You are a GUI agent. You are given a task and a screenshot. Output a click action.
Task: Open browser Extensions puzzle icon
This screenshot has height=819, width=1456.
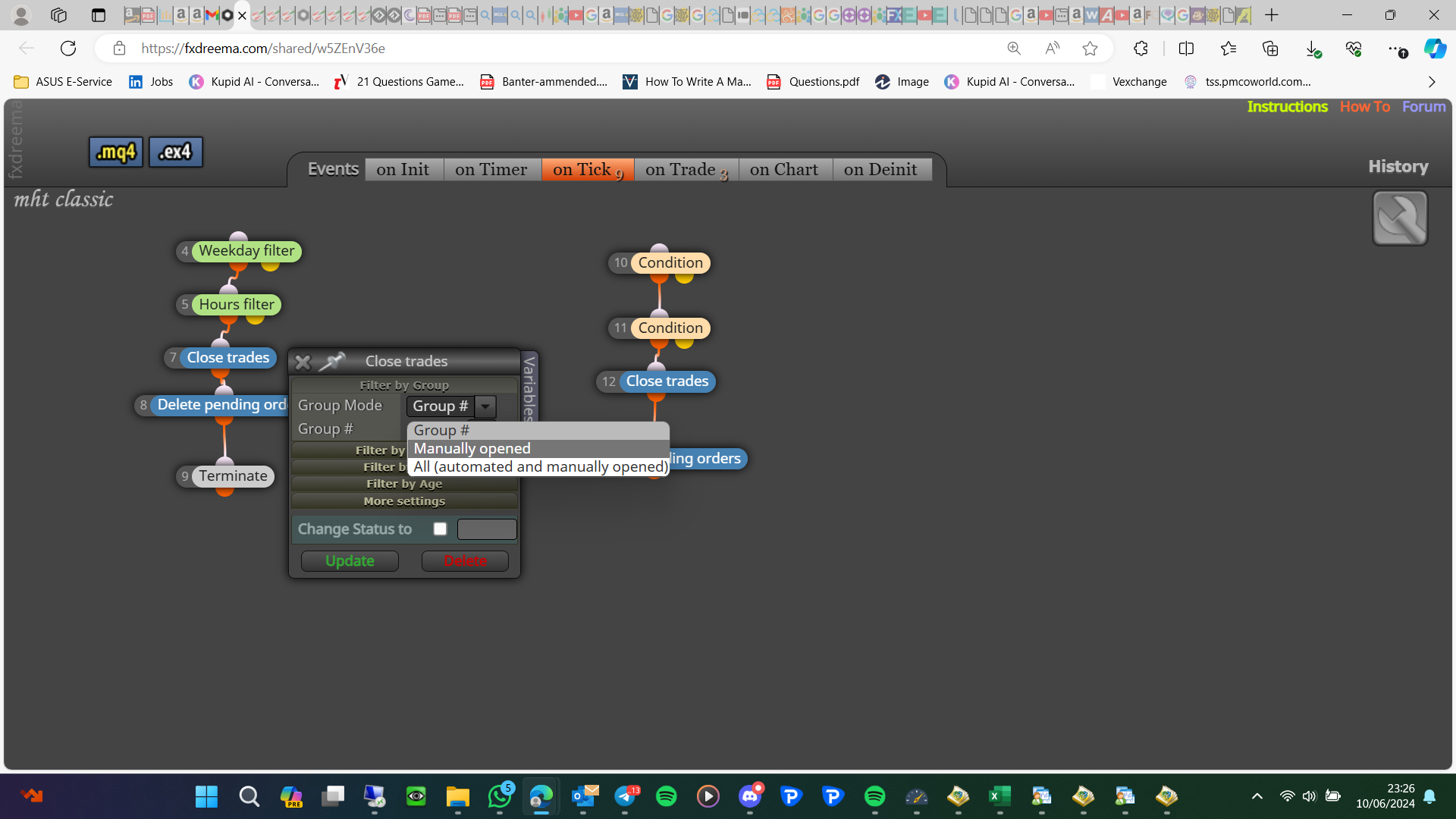pyautogui.click(x=1141, y=49)
